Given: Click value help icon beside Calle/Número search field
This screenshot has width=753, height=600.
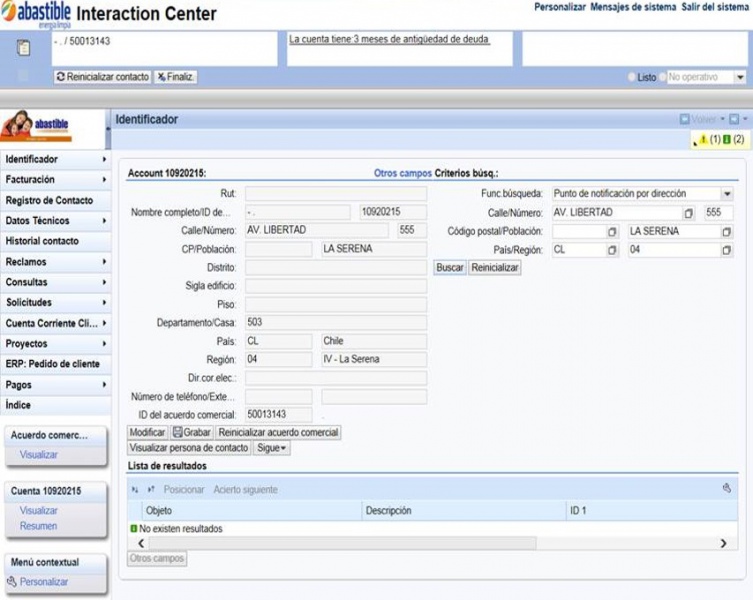Looking at the screenshot, I should (688, 213).
